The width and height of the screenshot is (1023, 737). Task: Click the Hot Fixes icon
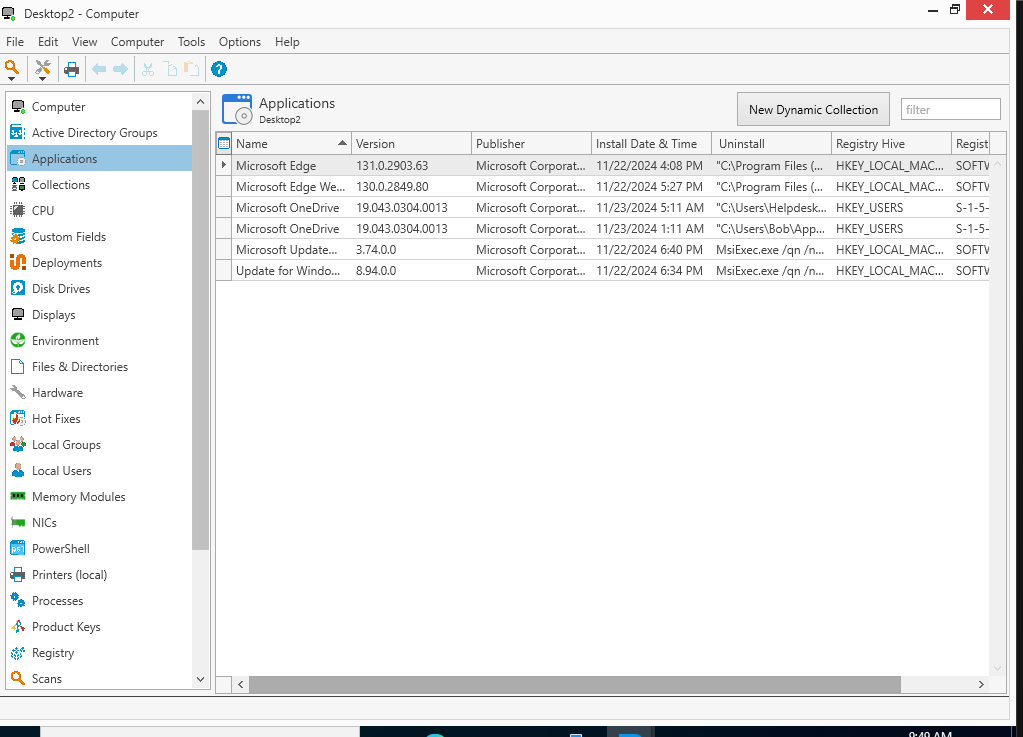pos(18,419)
